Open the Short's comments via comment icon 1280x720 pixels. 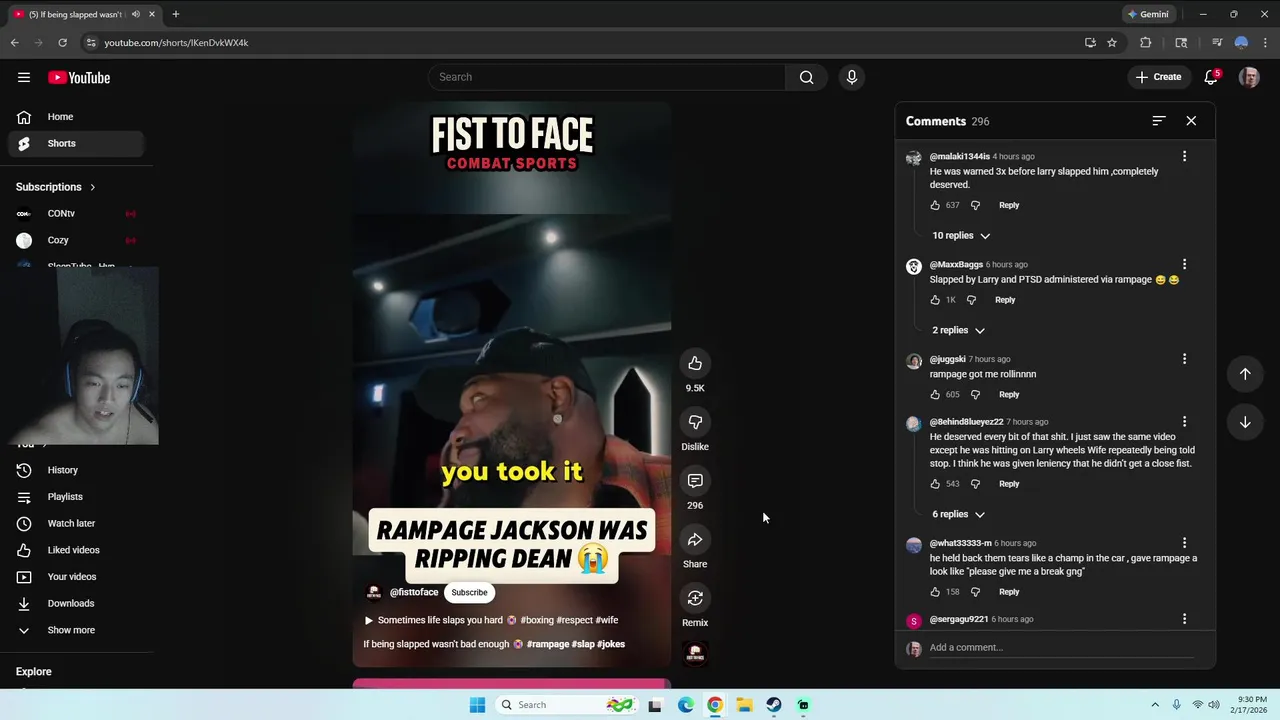pos(695,481)
